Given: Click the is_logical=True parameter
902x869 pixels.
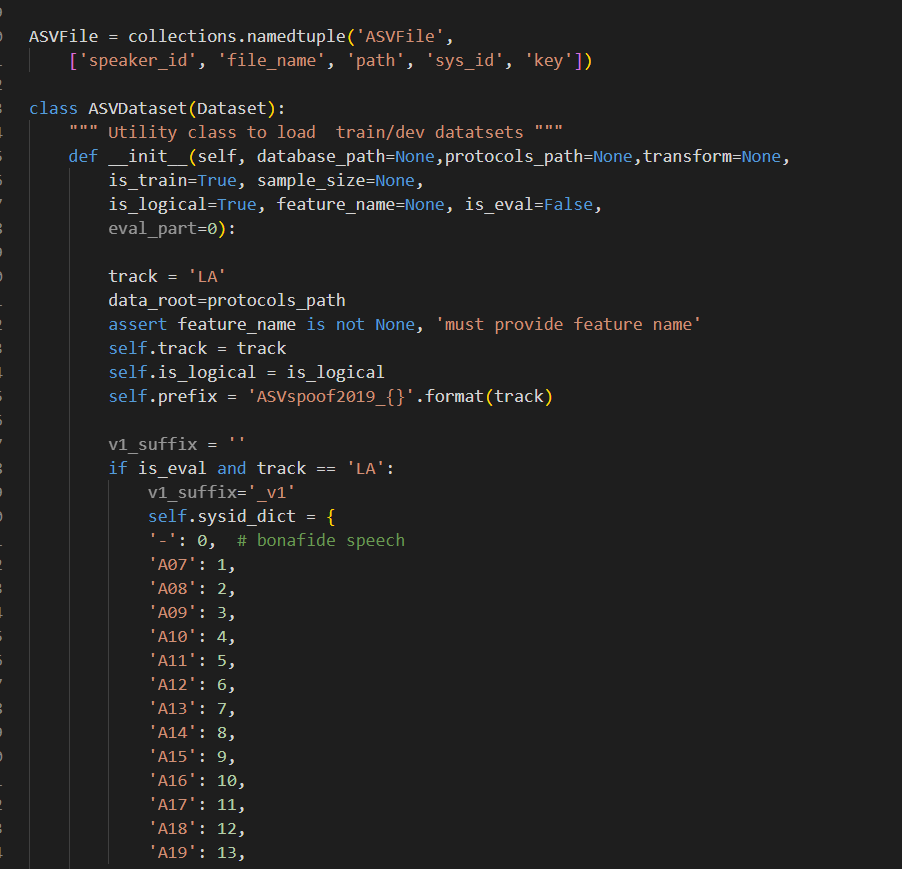Looking at the screenshot, I should pos(182,205).
